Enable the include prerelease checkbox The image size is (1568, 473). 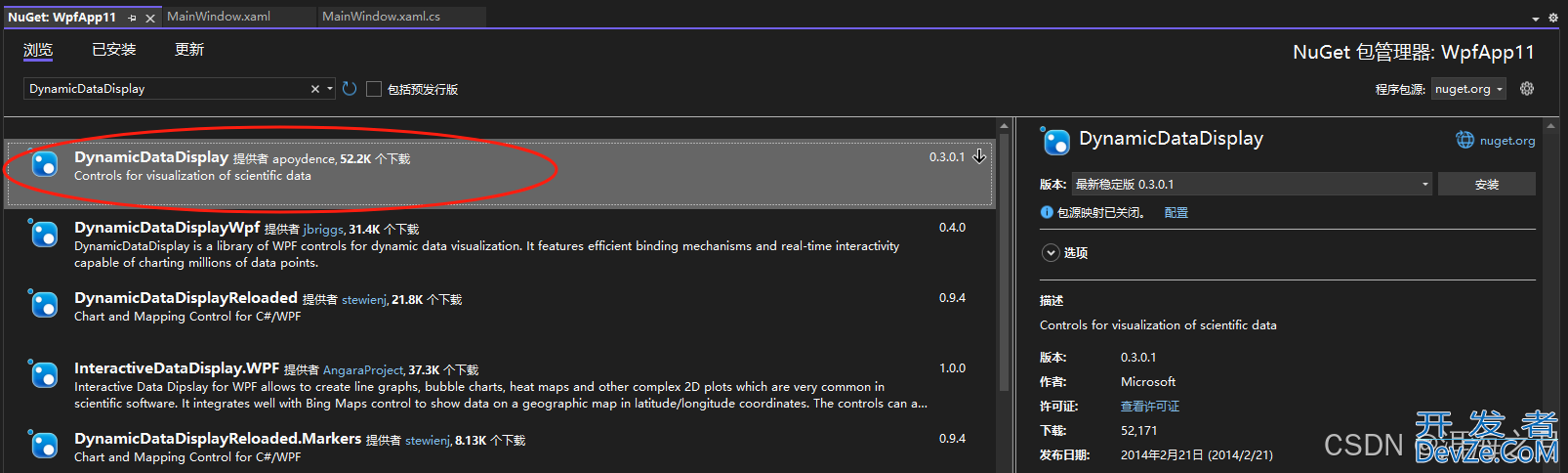tap(373, 89)
